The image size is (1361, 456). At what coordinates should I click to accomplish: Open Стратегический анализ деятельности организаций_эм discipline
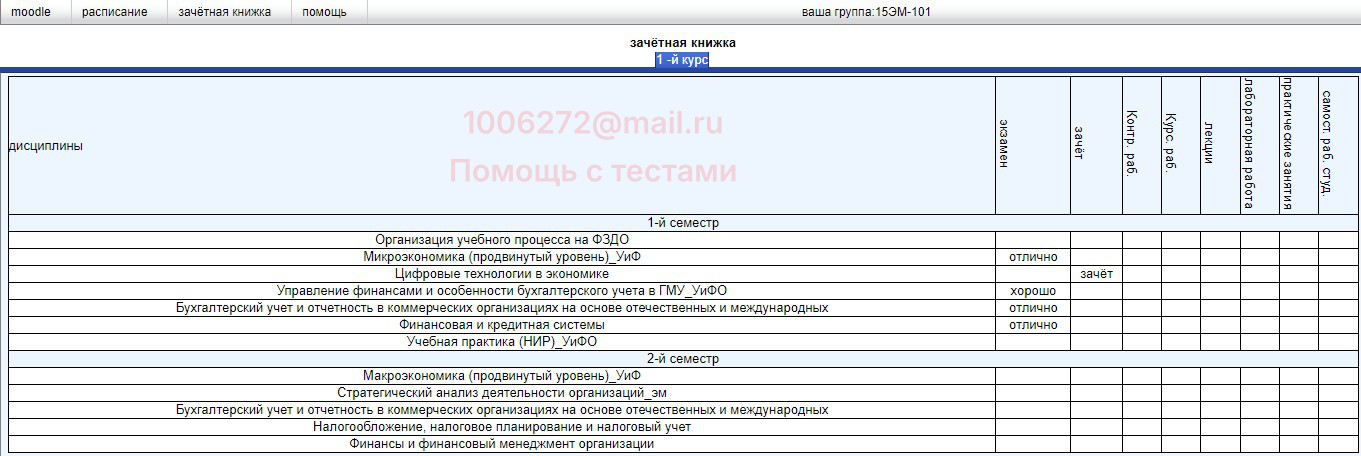click(x=502, y=393)
